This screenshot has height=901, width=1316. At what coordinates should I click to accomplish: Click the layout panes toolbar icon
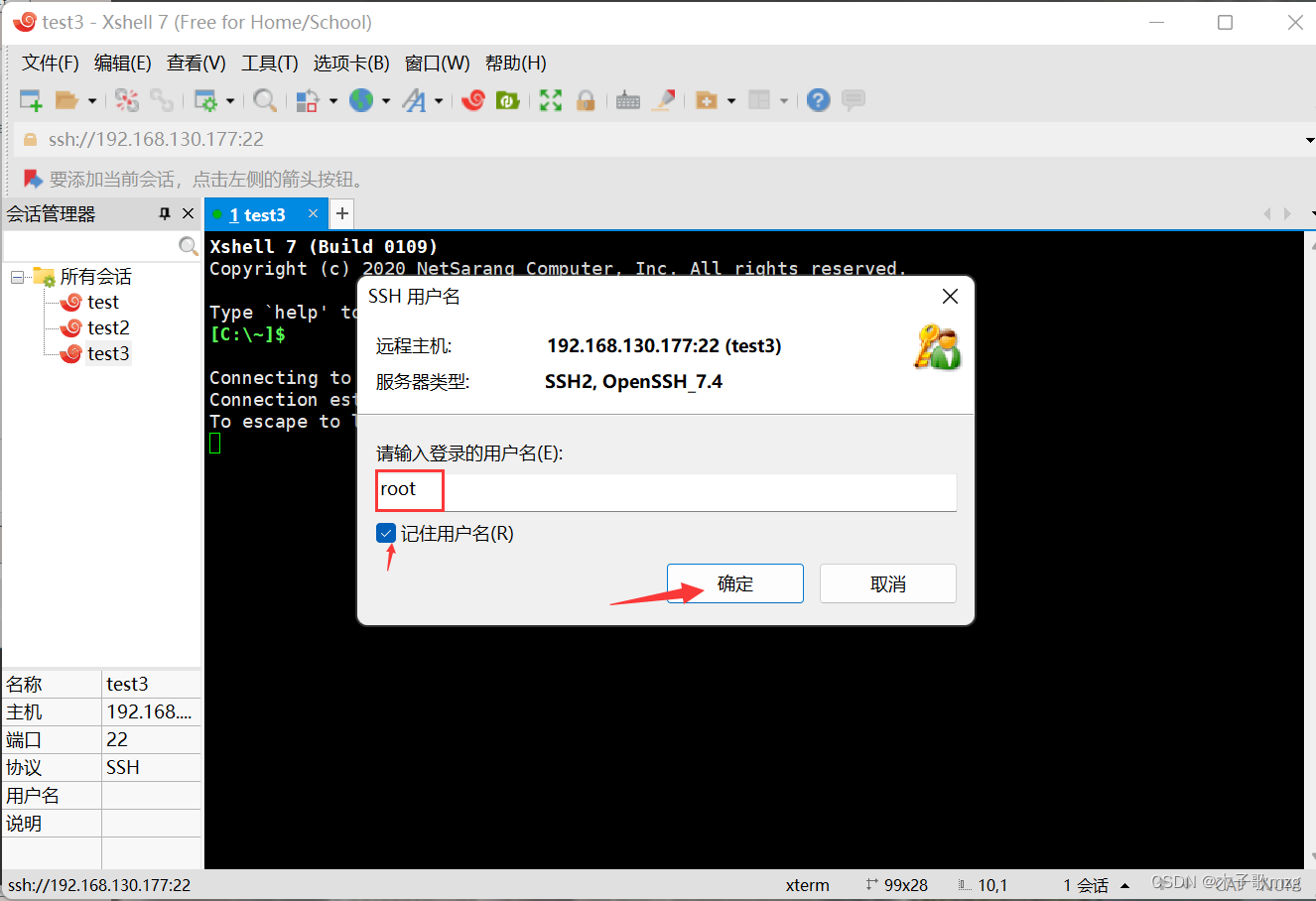click(759, 100)
